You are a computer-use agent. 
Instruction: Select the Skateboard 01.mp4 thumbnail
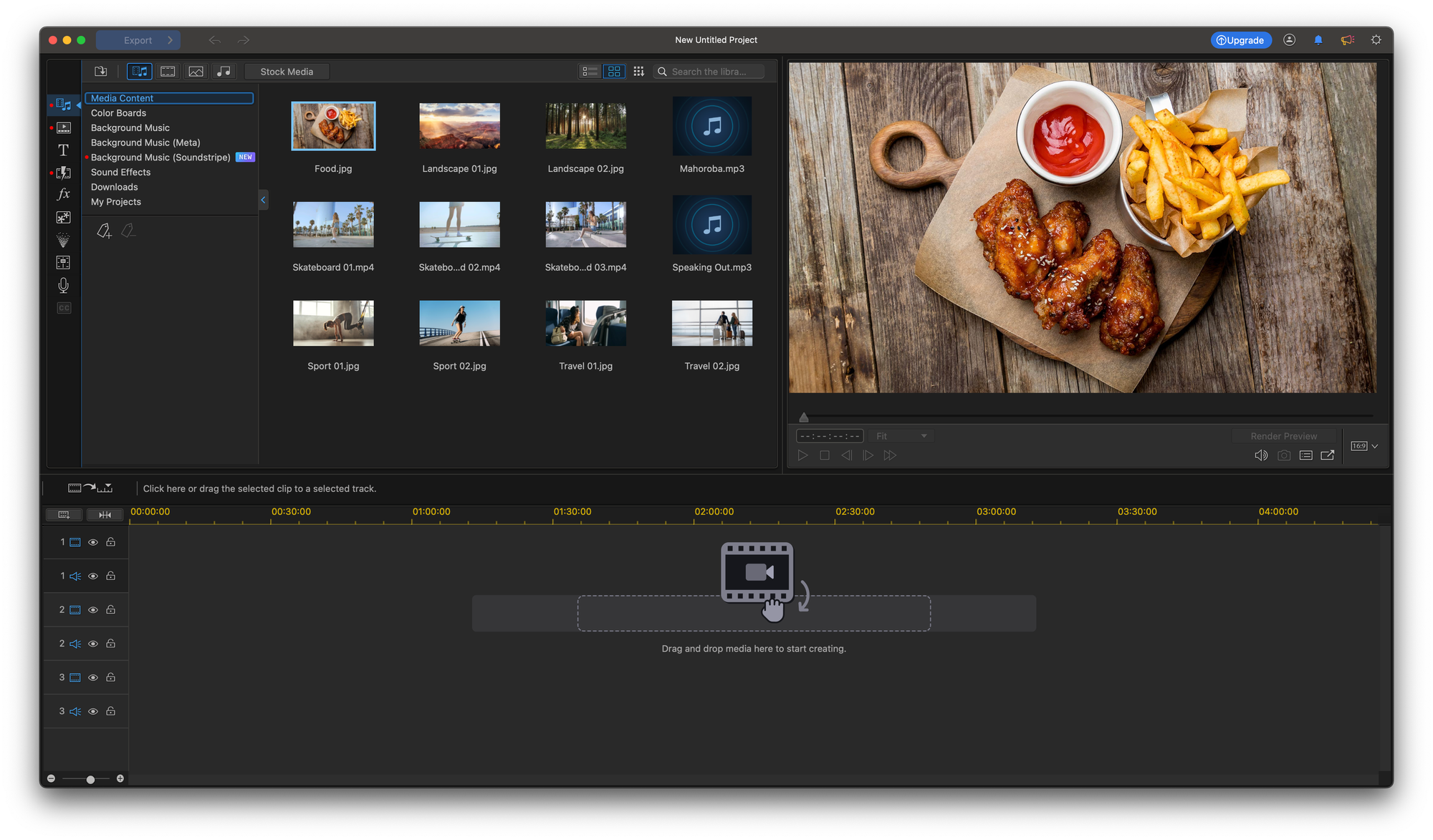[x=333, y=225]
